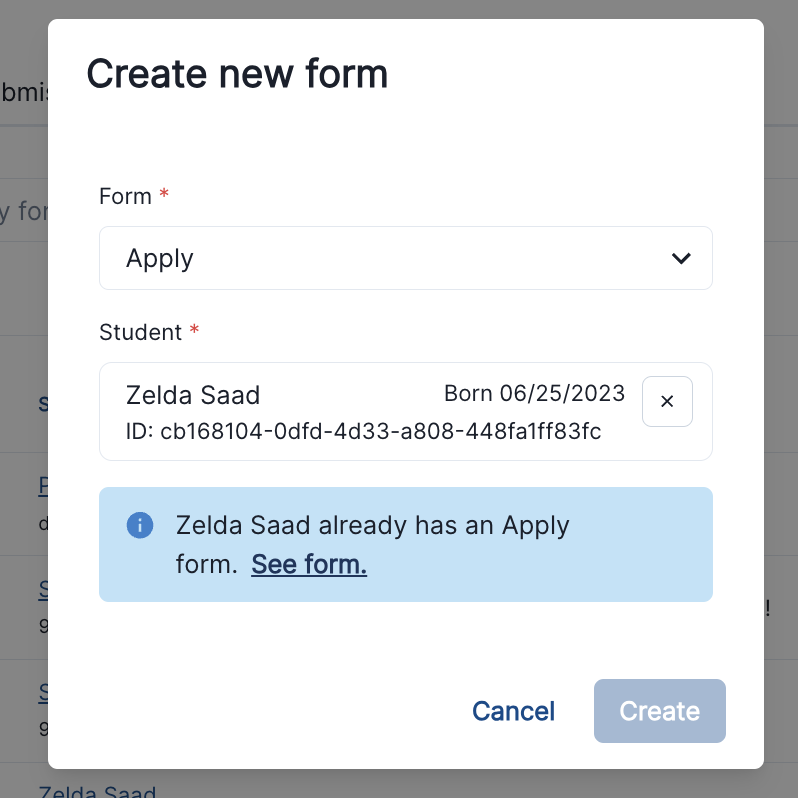Click the student ID text
The image size is (798, 798).
point(363,431)
